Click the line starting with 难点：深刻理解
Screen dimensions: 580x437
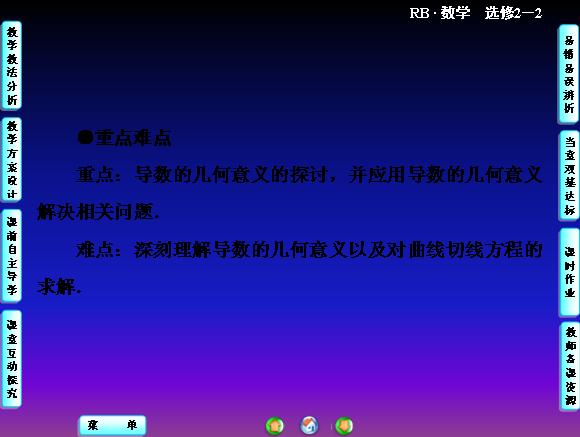click(309, 250)
